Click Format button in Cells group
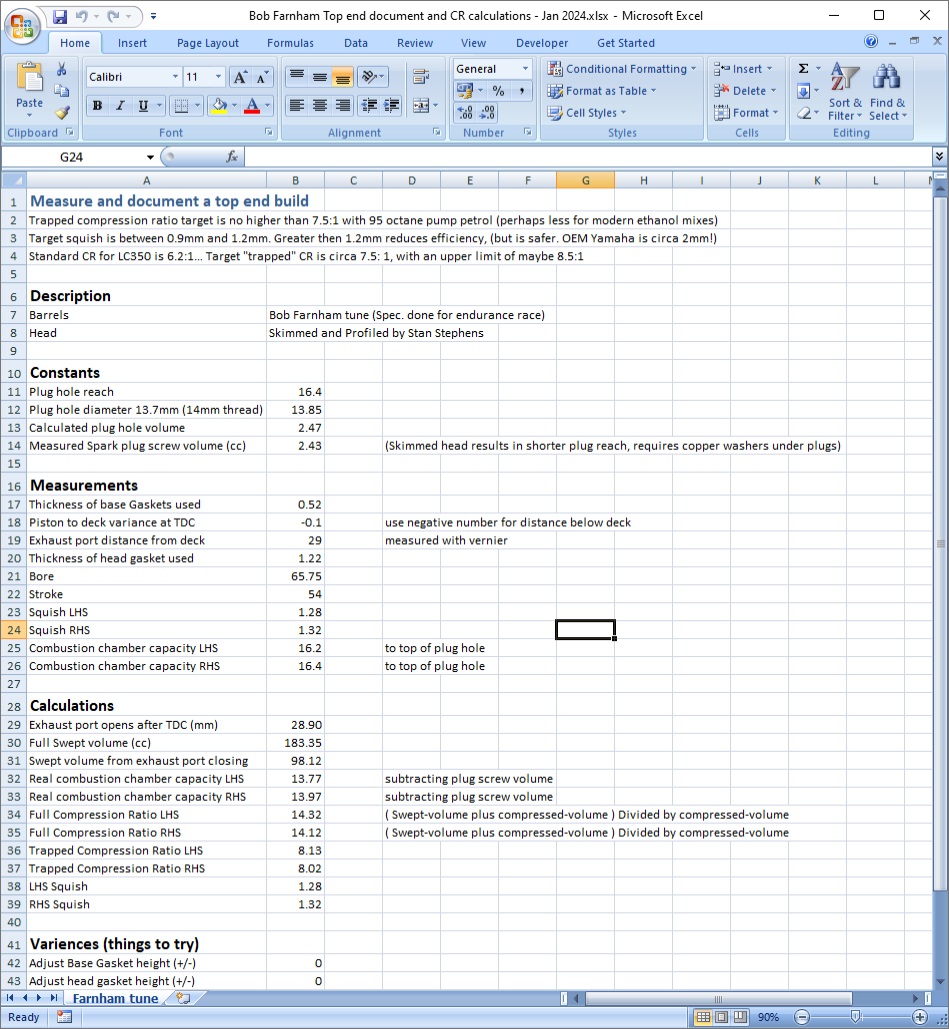The image size is (949, 1029). point(746,113)
